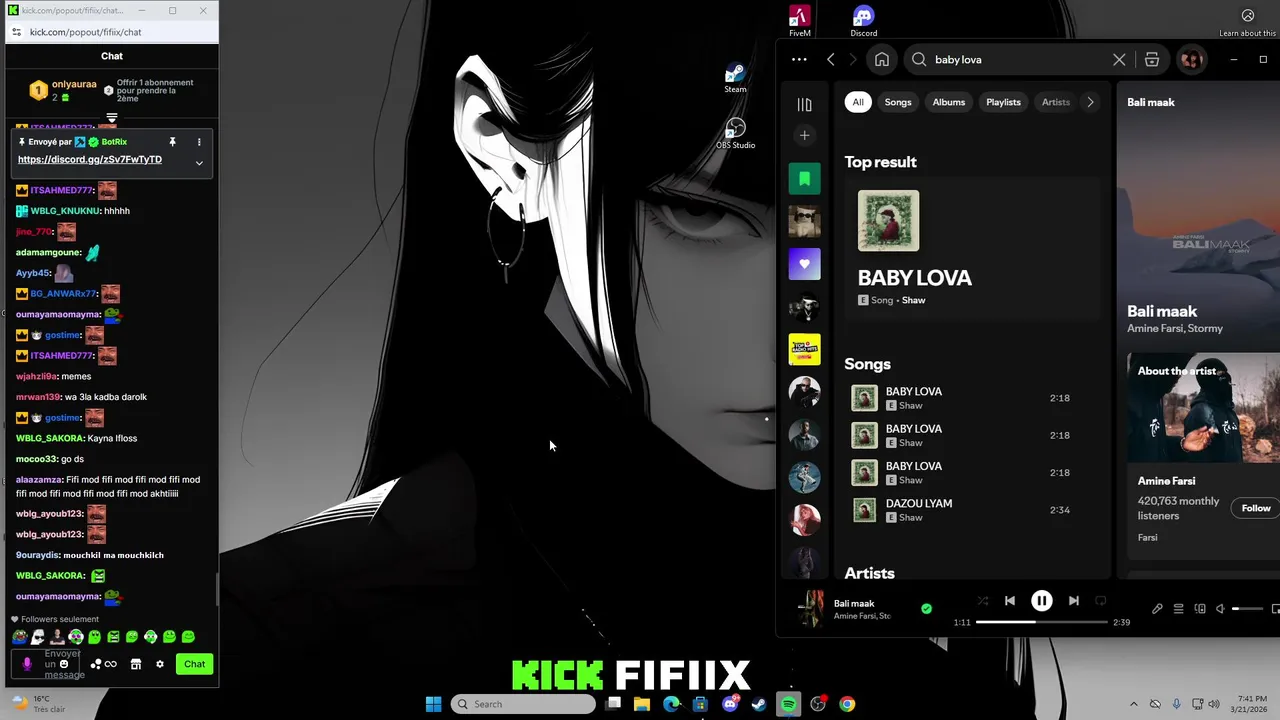Screen dimensions: 1280x720
Task: Open Windows Start menu
Action: pos(433,704)
